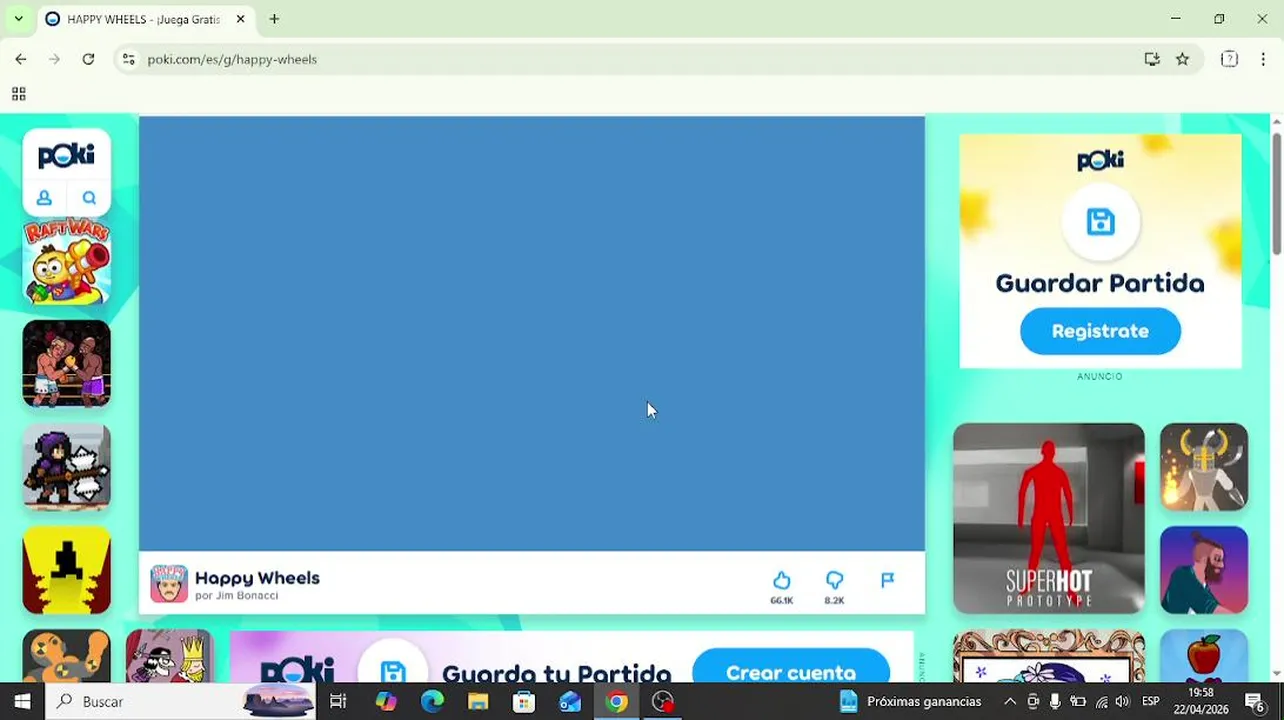Reload the current page

pyautogui.click(x=88, y=59)
